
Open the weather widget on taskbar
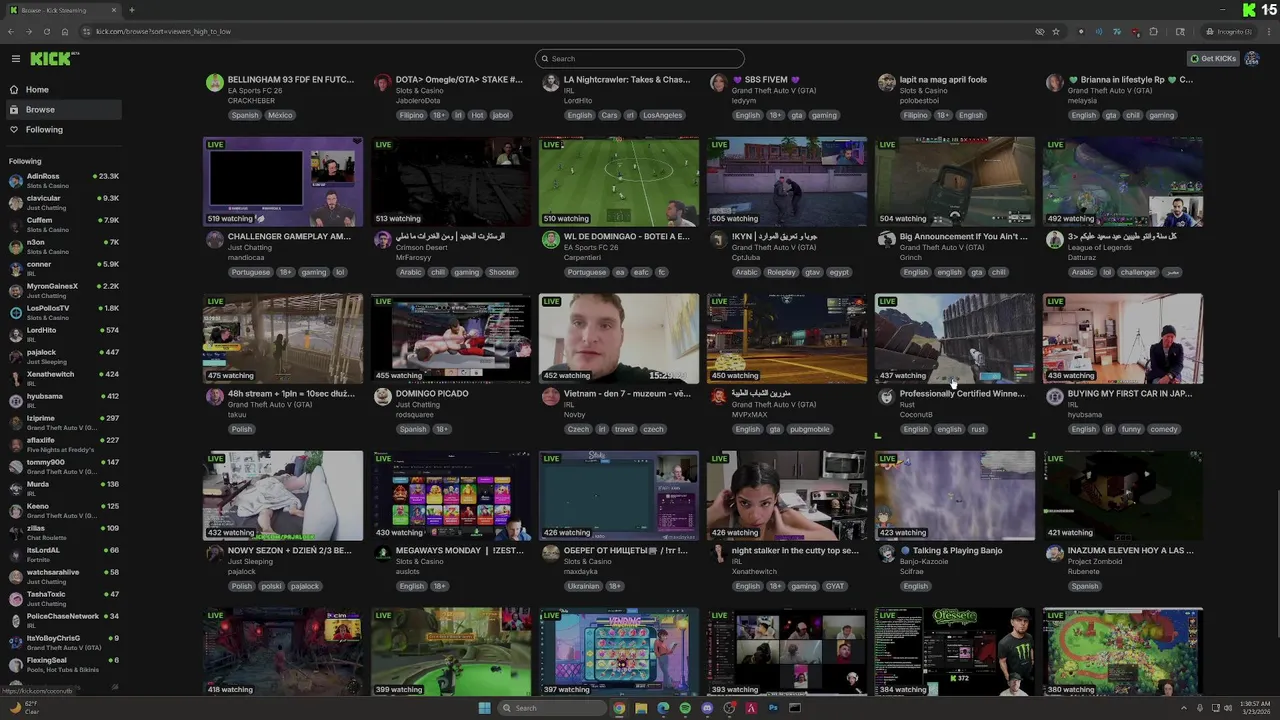tap(22, 708)
